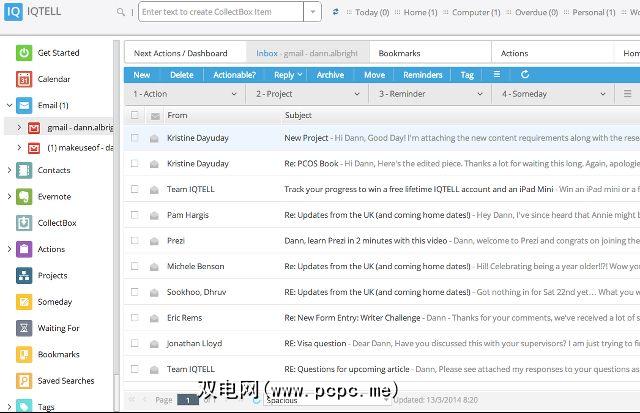This screenshot has height=413, width=640.
Task: Click IQTELL logo
Action: coord(33,11)
